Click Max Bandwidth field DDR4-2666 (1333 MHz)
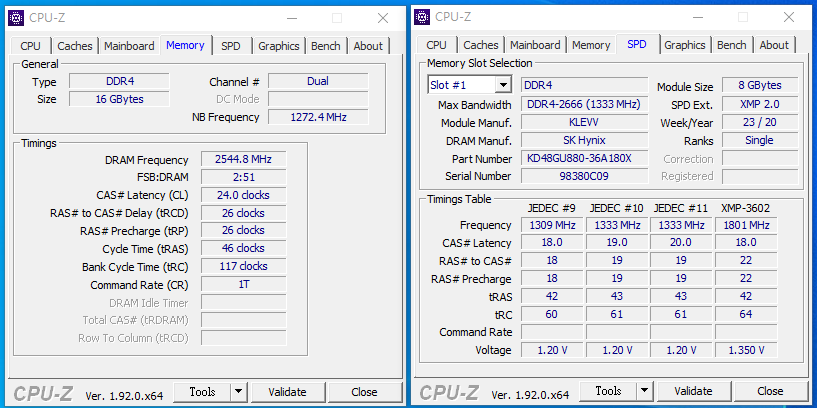 (x=585, y=104)
